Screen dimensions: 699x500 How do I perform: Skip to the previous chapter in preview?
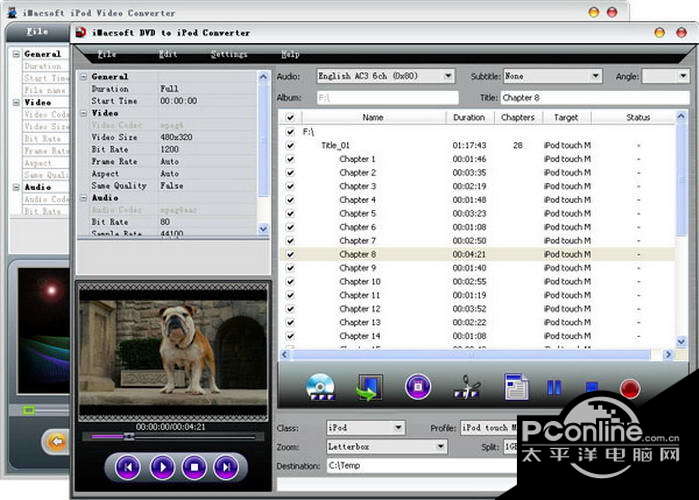[128, 466]
